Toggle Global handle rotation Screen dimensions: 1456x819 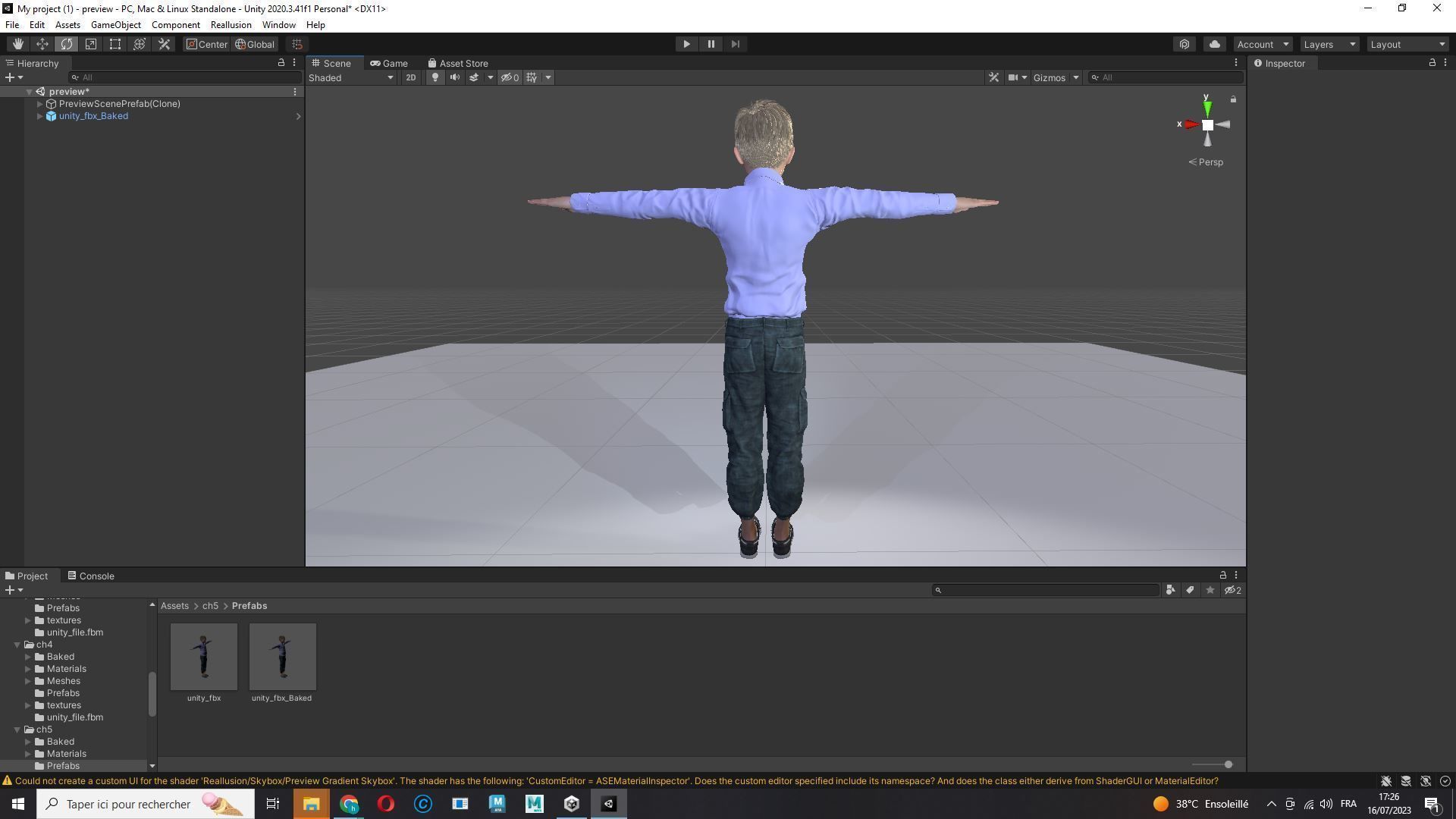pyautogui.click(x=255, y=44)
